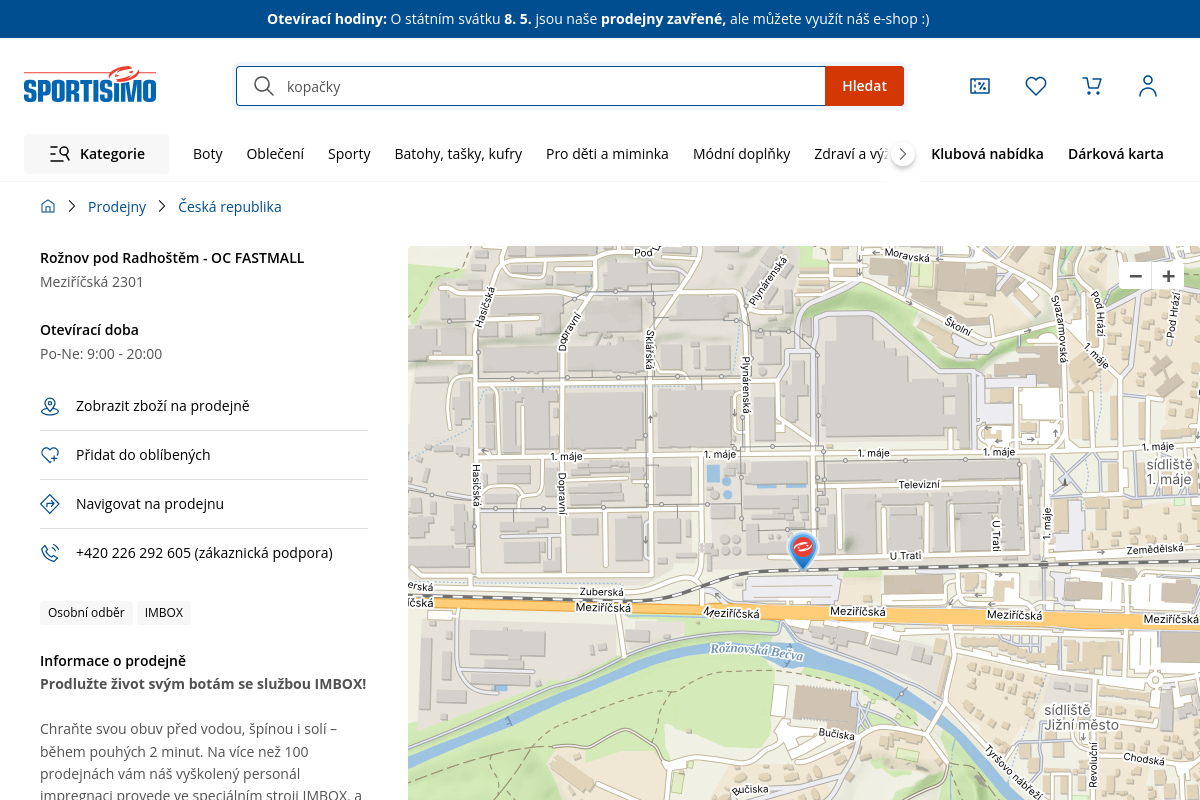Open the discount coupons percent icon

[x=980, y=86]
